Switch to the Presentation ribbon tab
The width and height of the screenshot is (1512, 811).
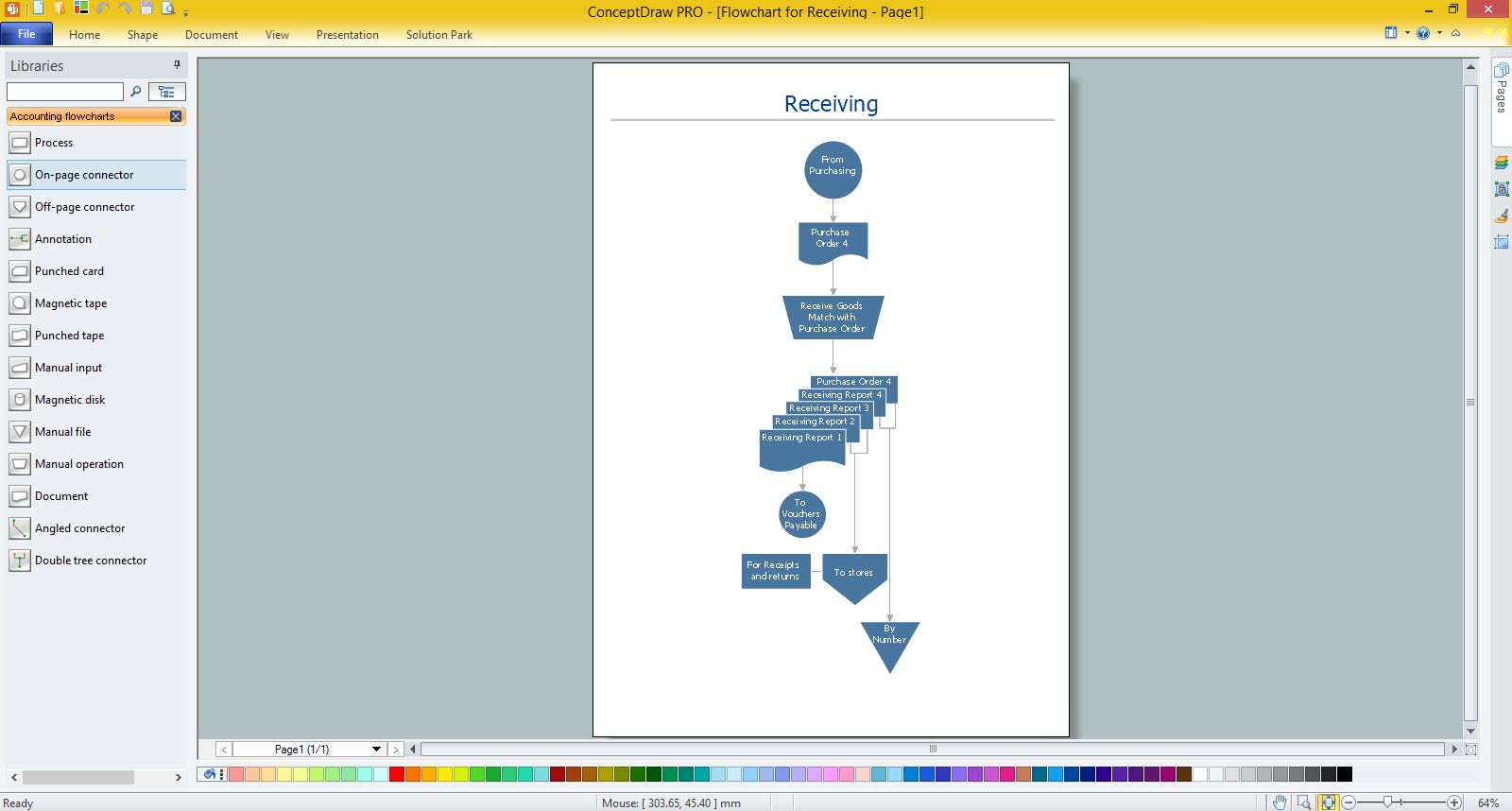pos(348,35)
